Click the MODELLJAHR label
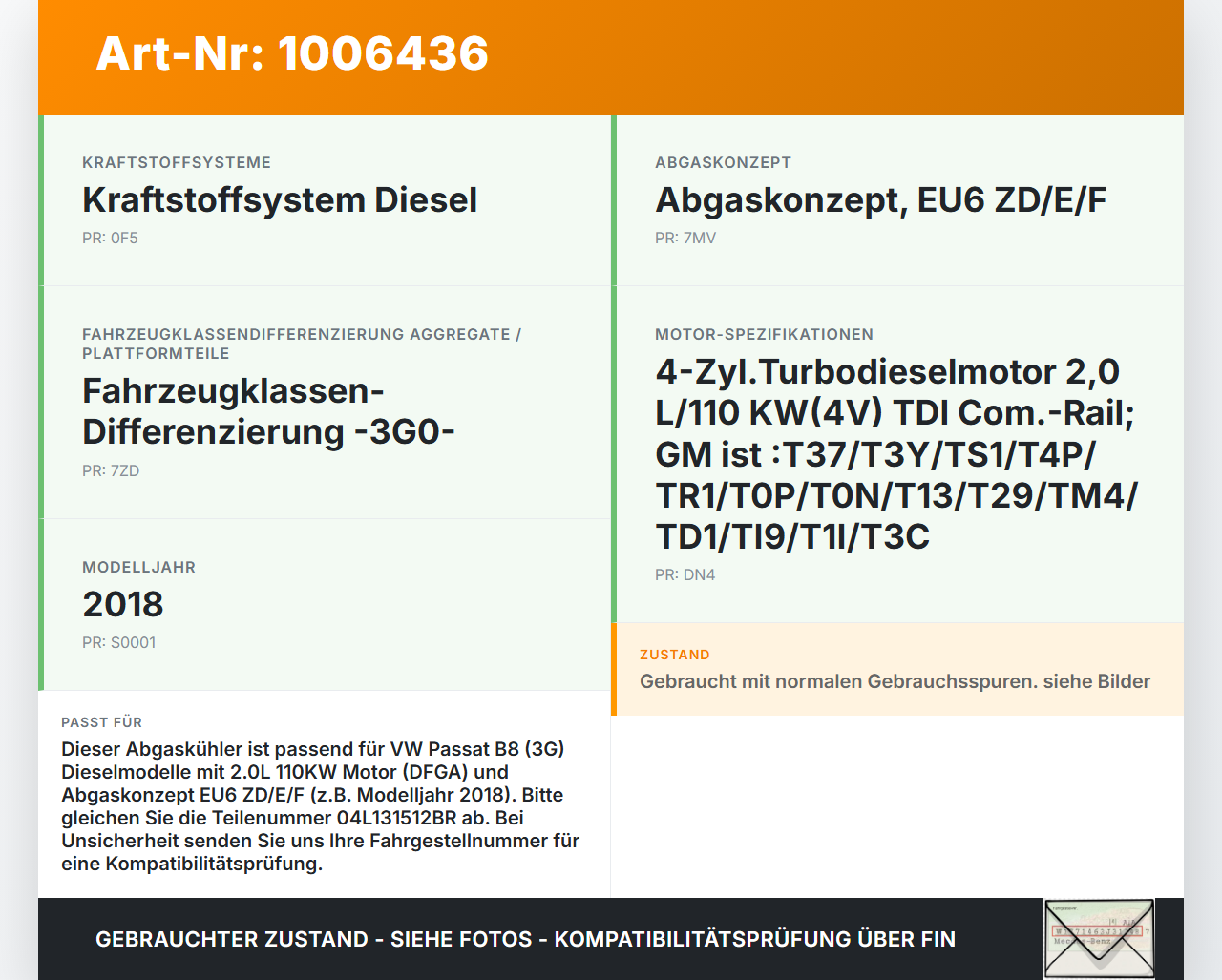Viewport: 1222px width, 980px height. [138, 567]
